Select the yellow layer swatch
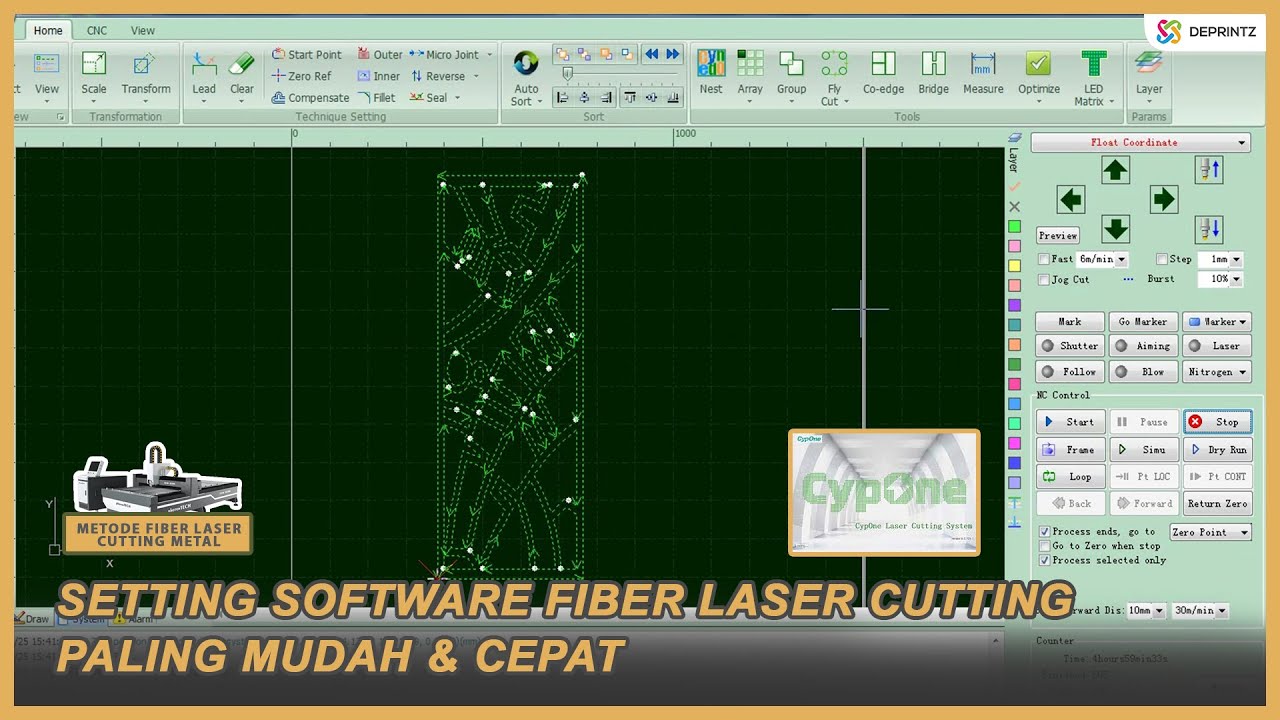Image resolution: width=1280 pixels, height=720 pixels. (1014, 266)
